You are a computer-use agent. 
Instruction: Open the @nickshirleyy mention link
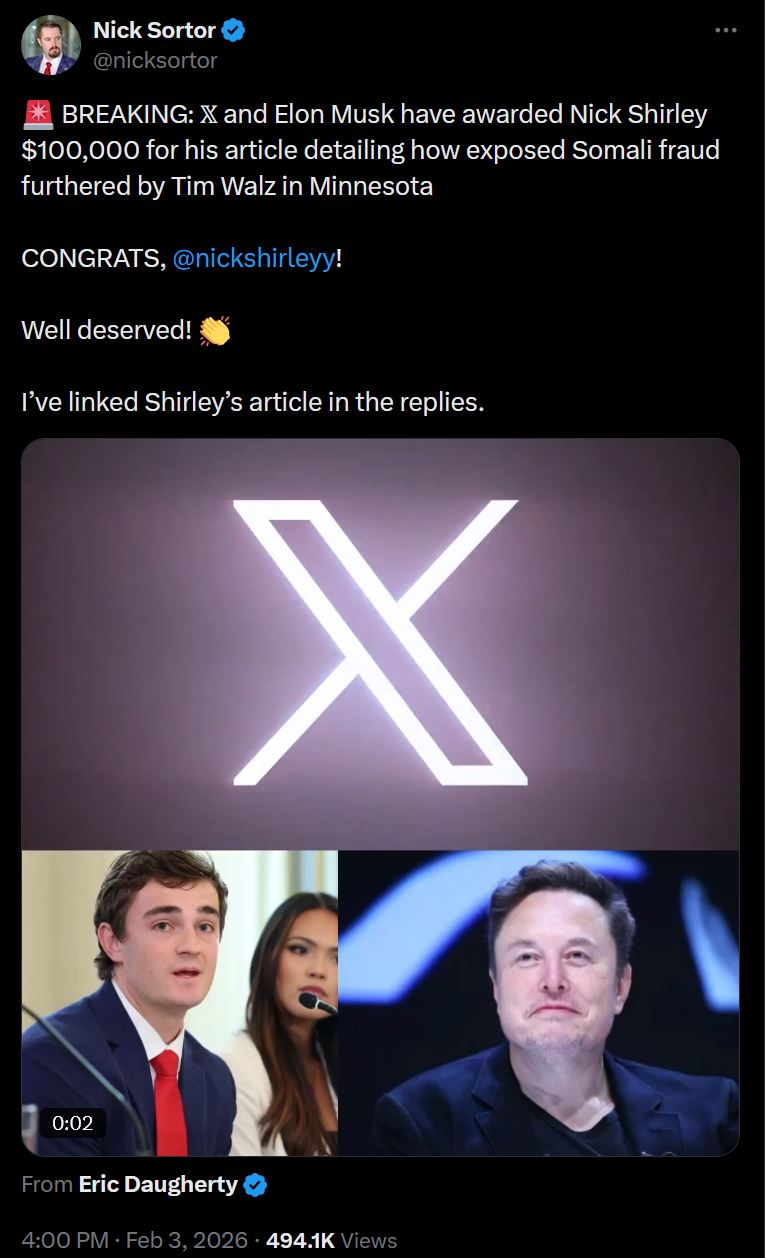[x=254, y=258]
